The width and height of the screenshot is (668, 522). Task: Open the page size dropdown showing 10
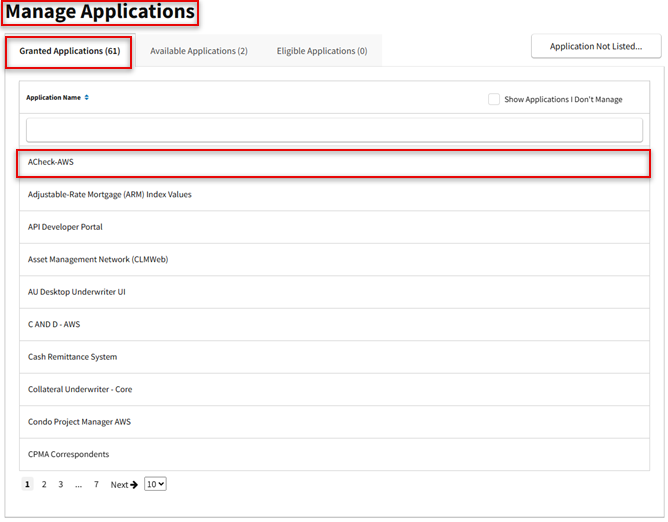(x=155, y=484)
